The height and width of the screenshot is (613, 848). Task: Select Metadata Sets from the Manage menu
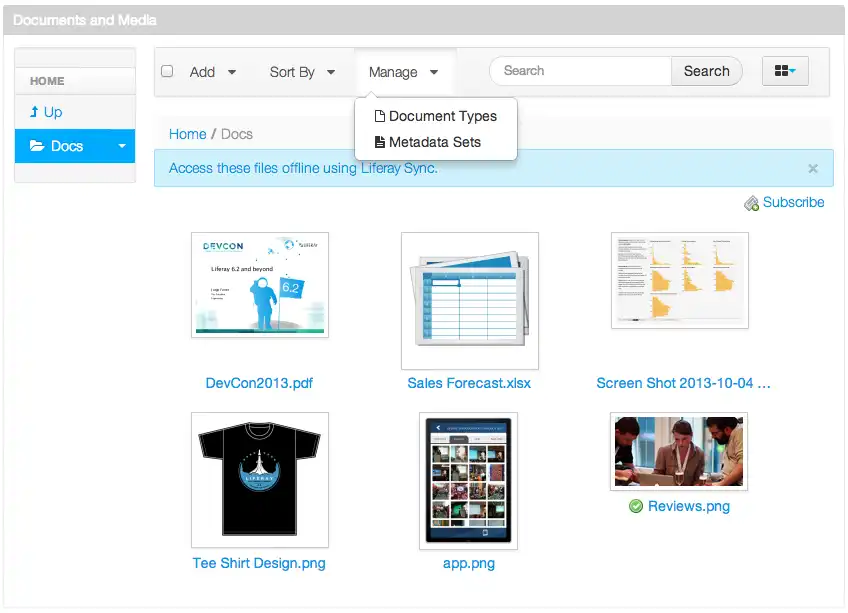pos(436,142)
